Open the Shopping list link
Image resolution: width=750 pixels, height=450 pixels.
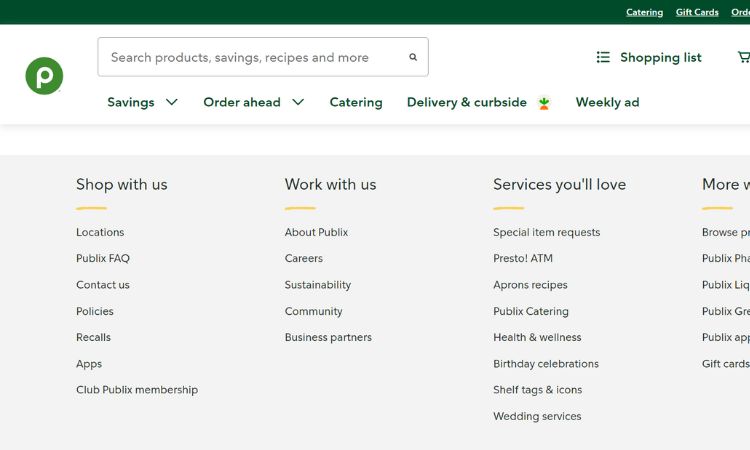tap(661, 57)
